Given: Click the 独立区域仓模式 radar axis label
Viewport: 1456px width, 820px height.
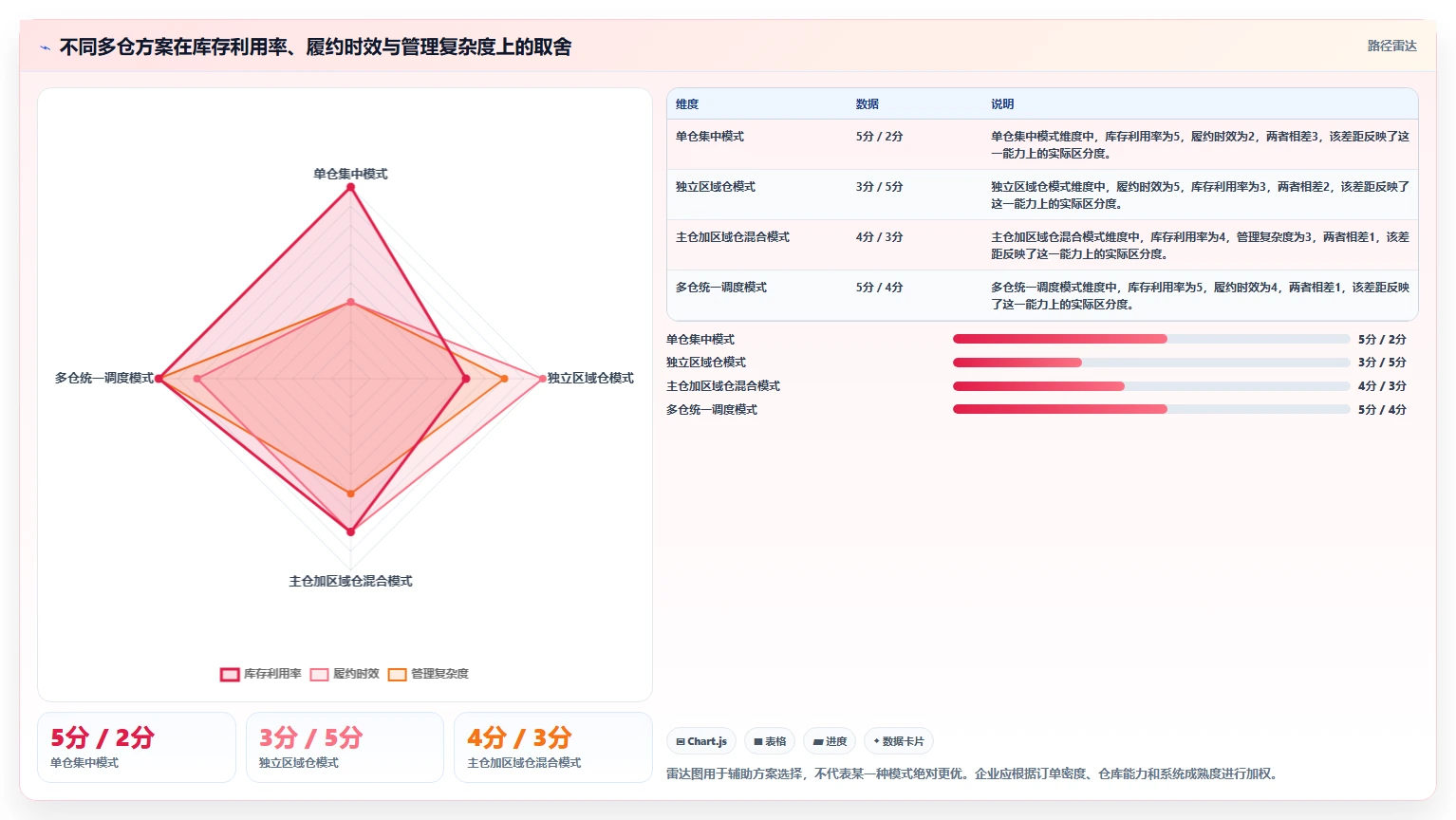Looking at the screenshot, I should point(590,378).
